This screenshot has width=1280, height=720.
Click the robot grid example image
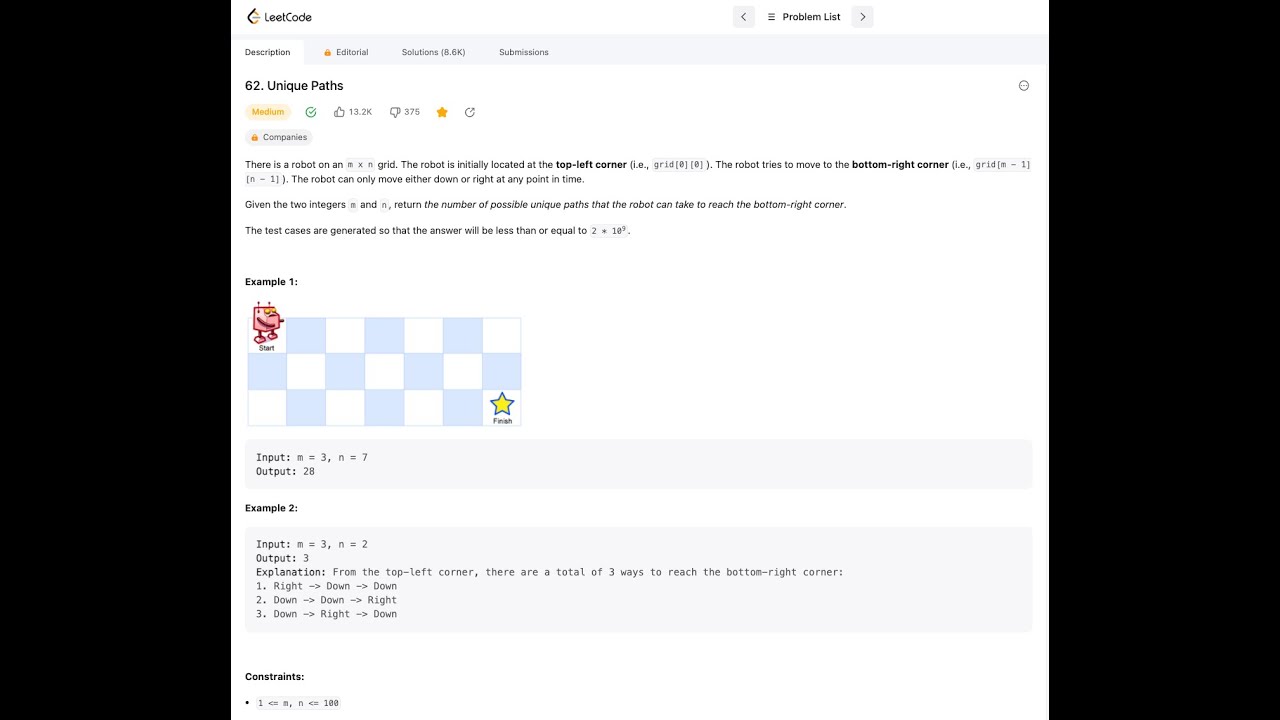(384, 364)
